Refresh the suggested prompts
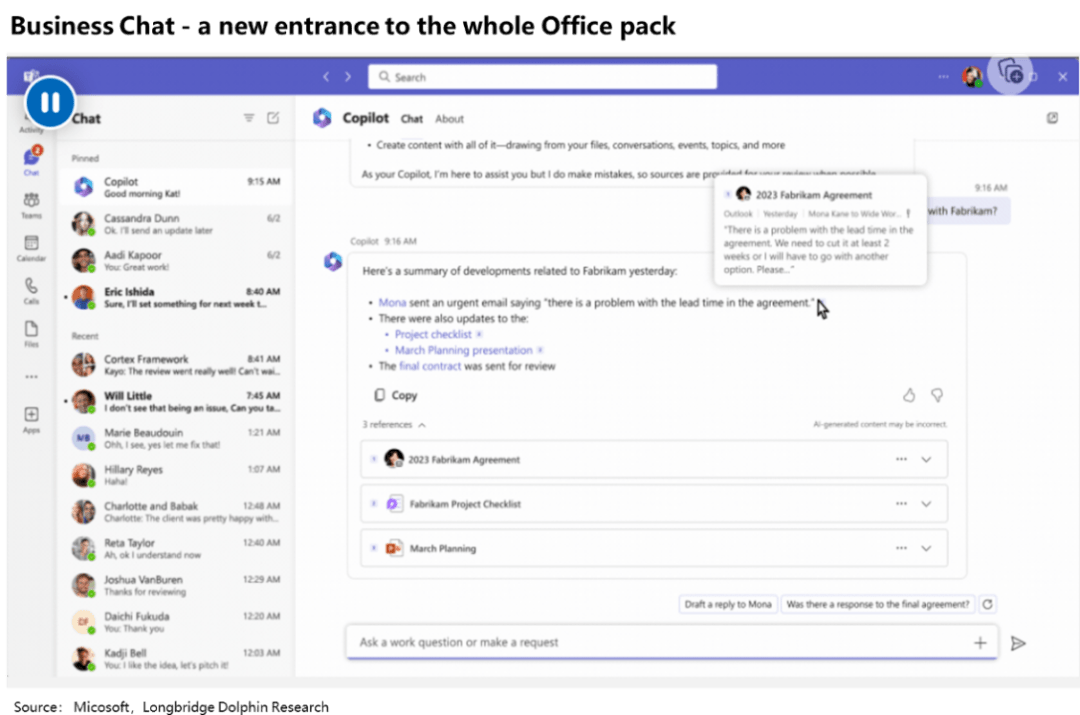Image resolution: width=1080 pixels, height=715 pixels. click(987, 604)
